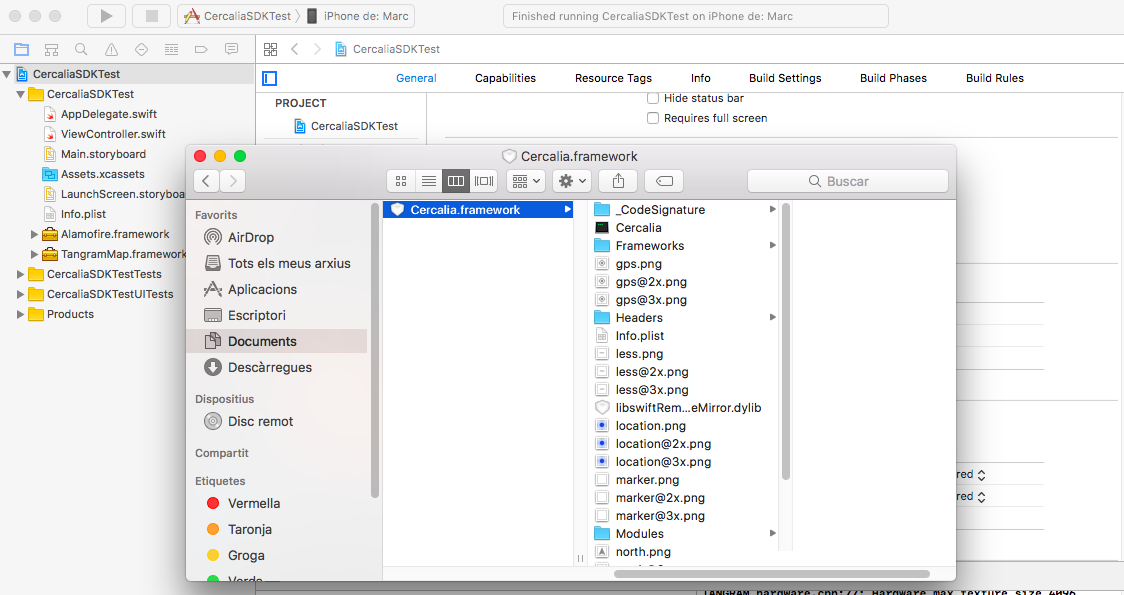This screenshot has width=1124, height=595.
Task: Go back in Xcode editor history
Action: [x=295, y=49]
